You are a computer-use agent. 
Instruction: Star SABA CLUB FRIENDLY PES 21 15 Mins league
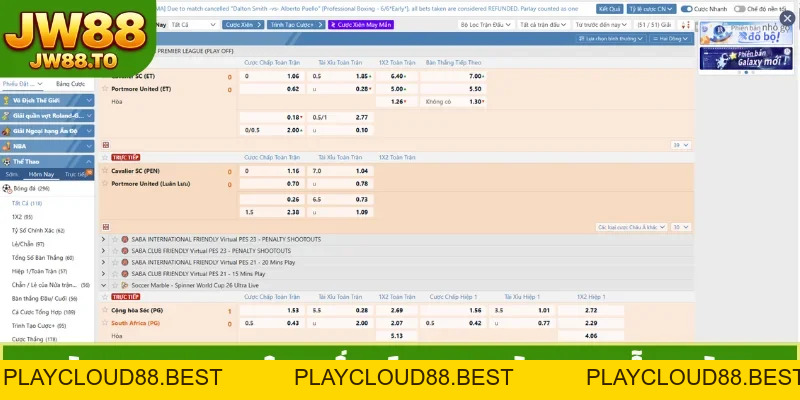pos(115,274)
